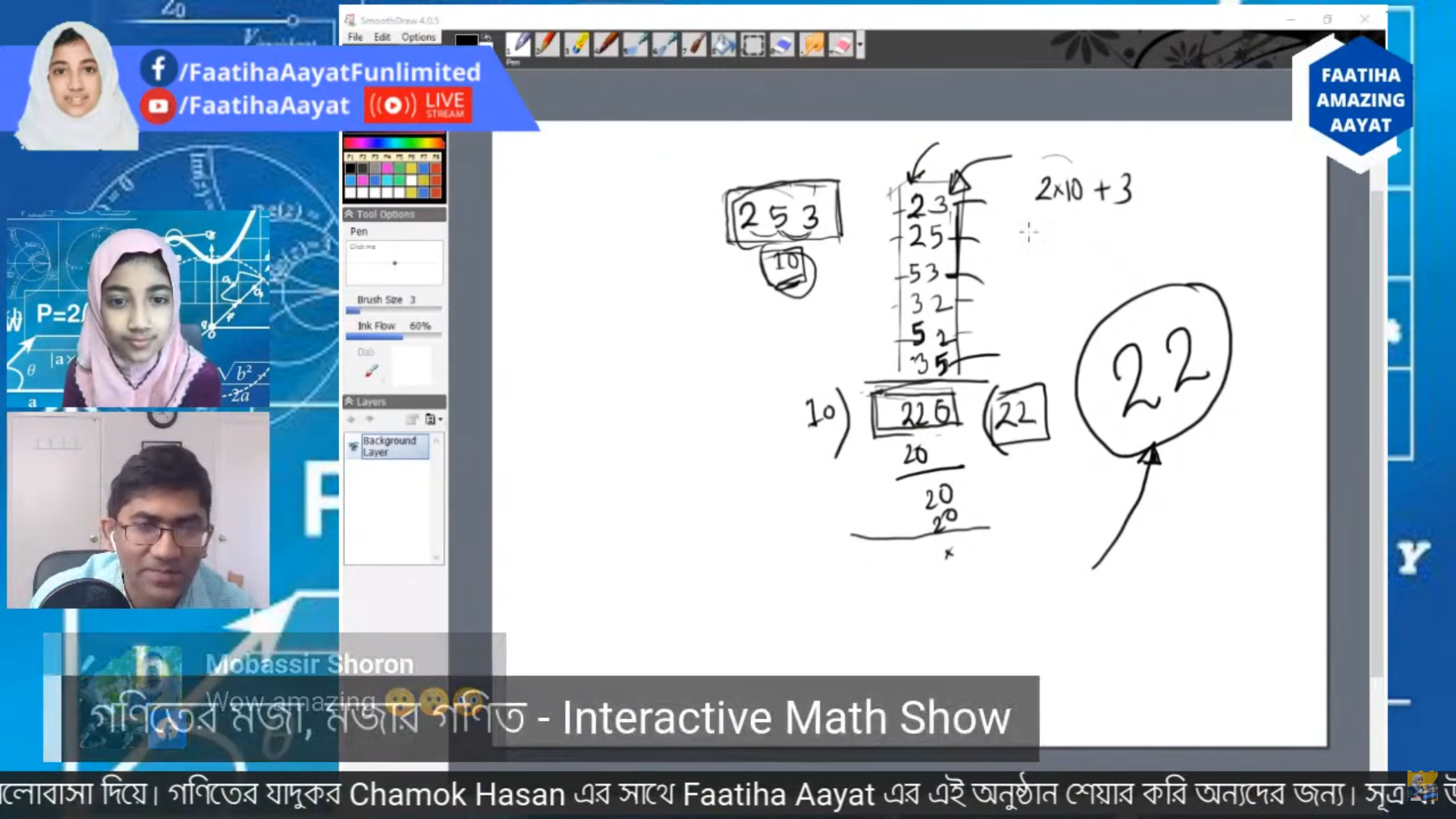Choose the bristle brush tool numbered 7
Screen dimensions: 1456x819
(694, 44)
